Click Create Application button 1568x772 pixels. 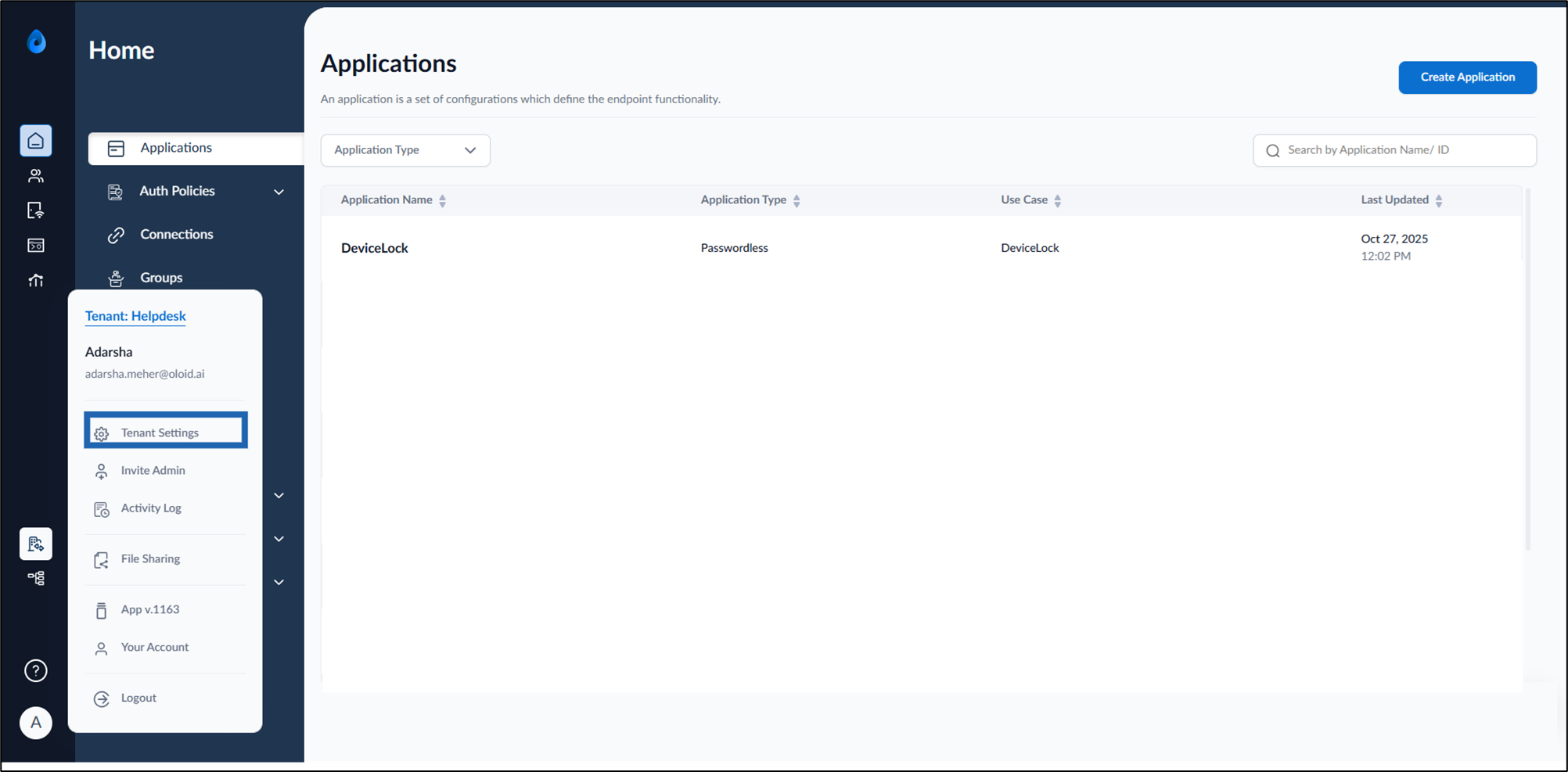1467,77
